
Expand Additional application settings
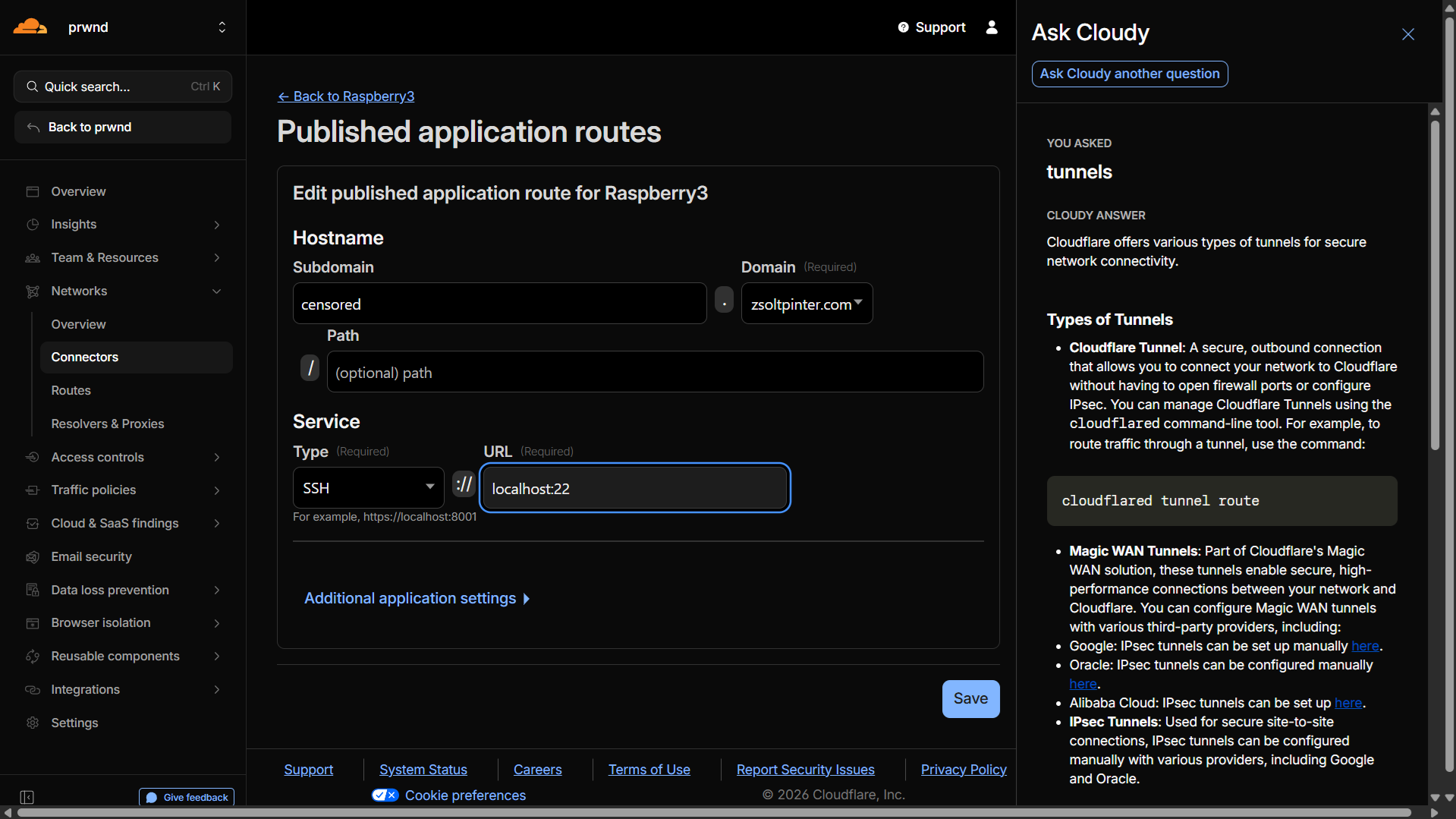pyautogui.click(x=417, y=599)
